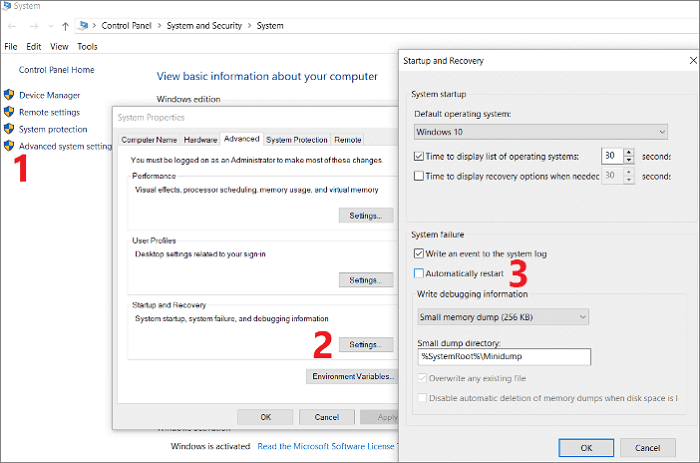Screen dimensions: 700x463
Task: Open System protection link
Action: click(53, 129)
